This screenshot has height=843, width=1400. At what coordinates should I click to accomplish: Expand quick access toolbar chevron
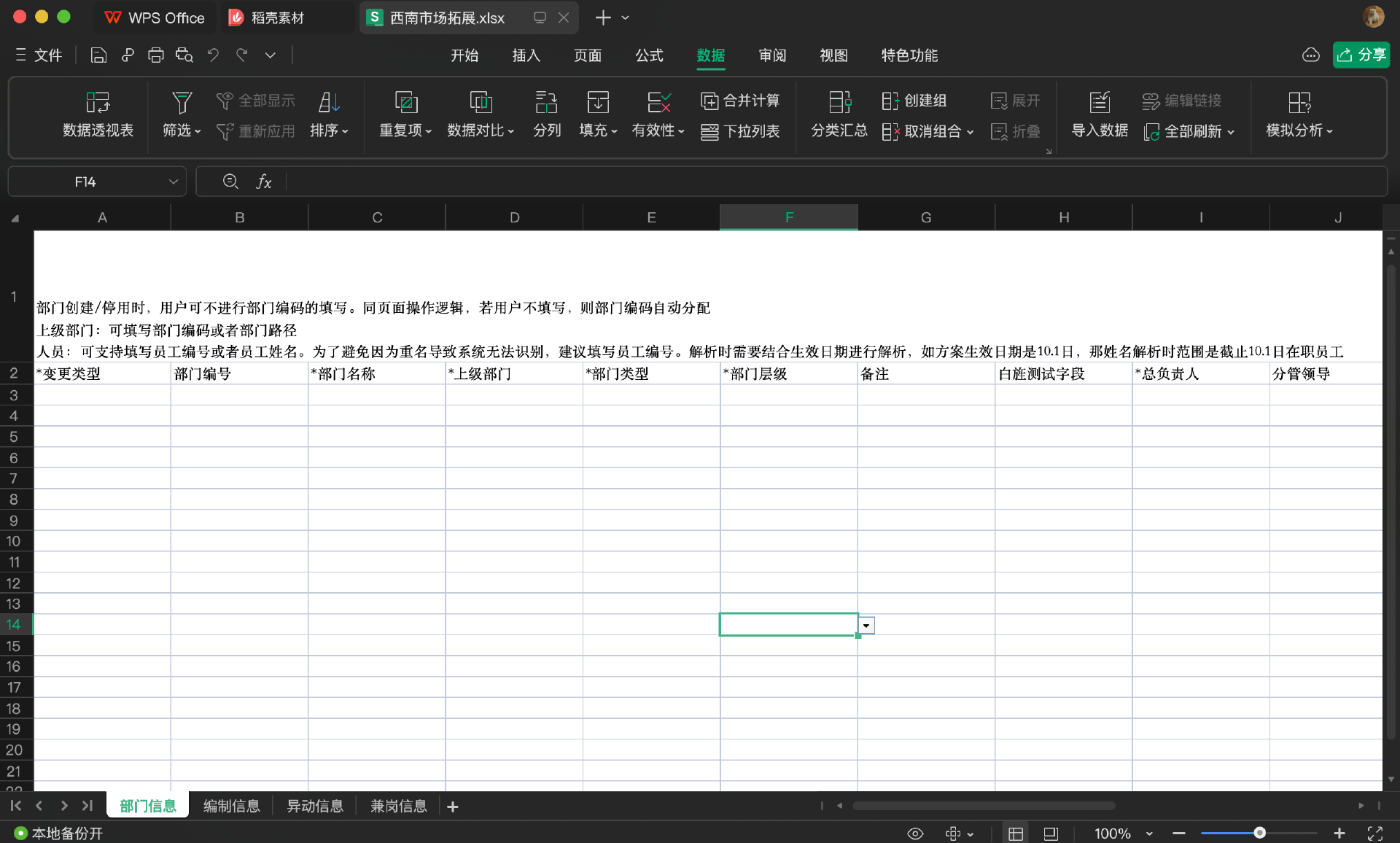(271, 55)
